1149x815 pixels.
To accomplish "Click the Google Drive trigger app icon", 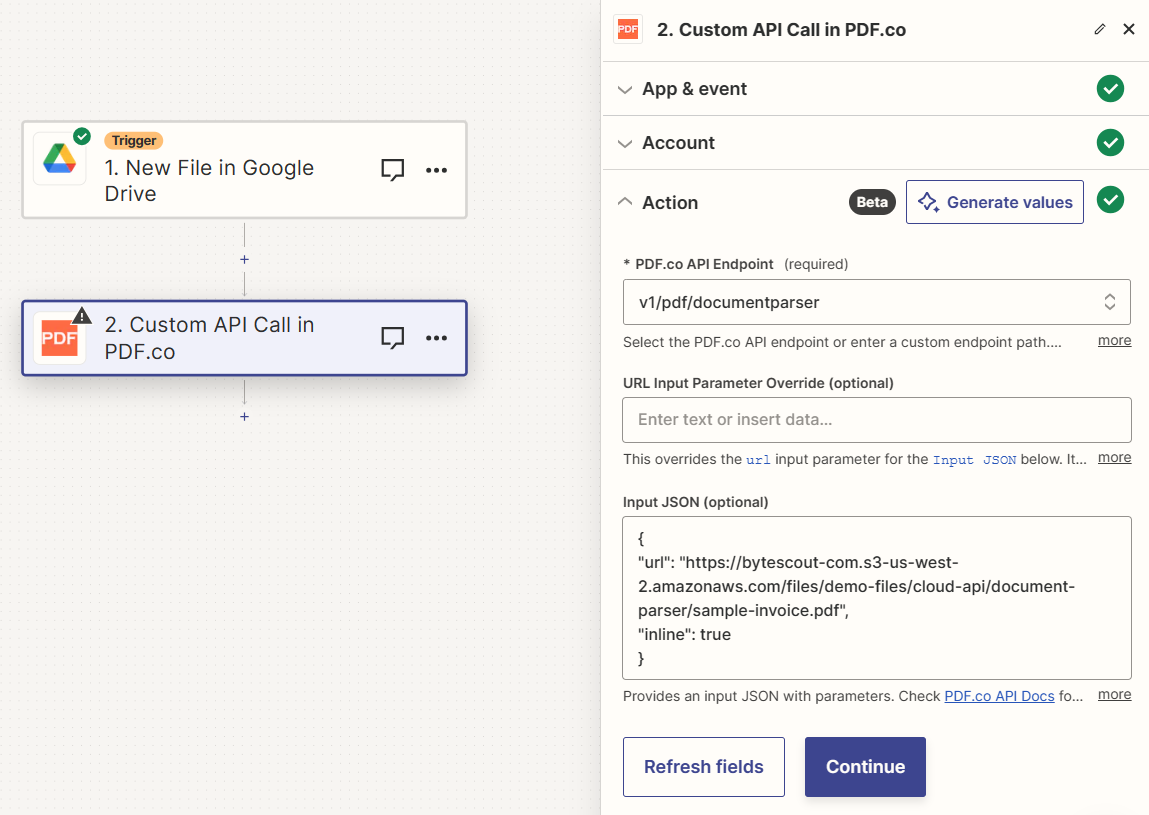I will (x=59, y=157).
